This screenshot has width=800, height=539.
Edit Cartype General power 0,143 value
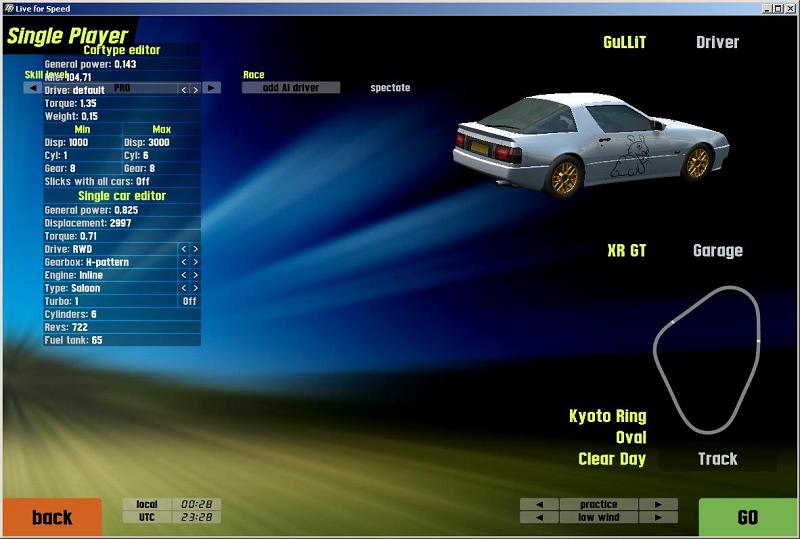(x=122, y=64)
